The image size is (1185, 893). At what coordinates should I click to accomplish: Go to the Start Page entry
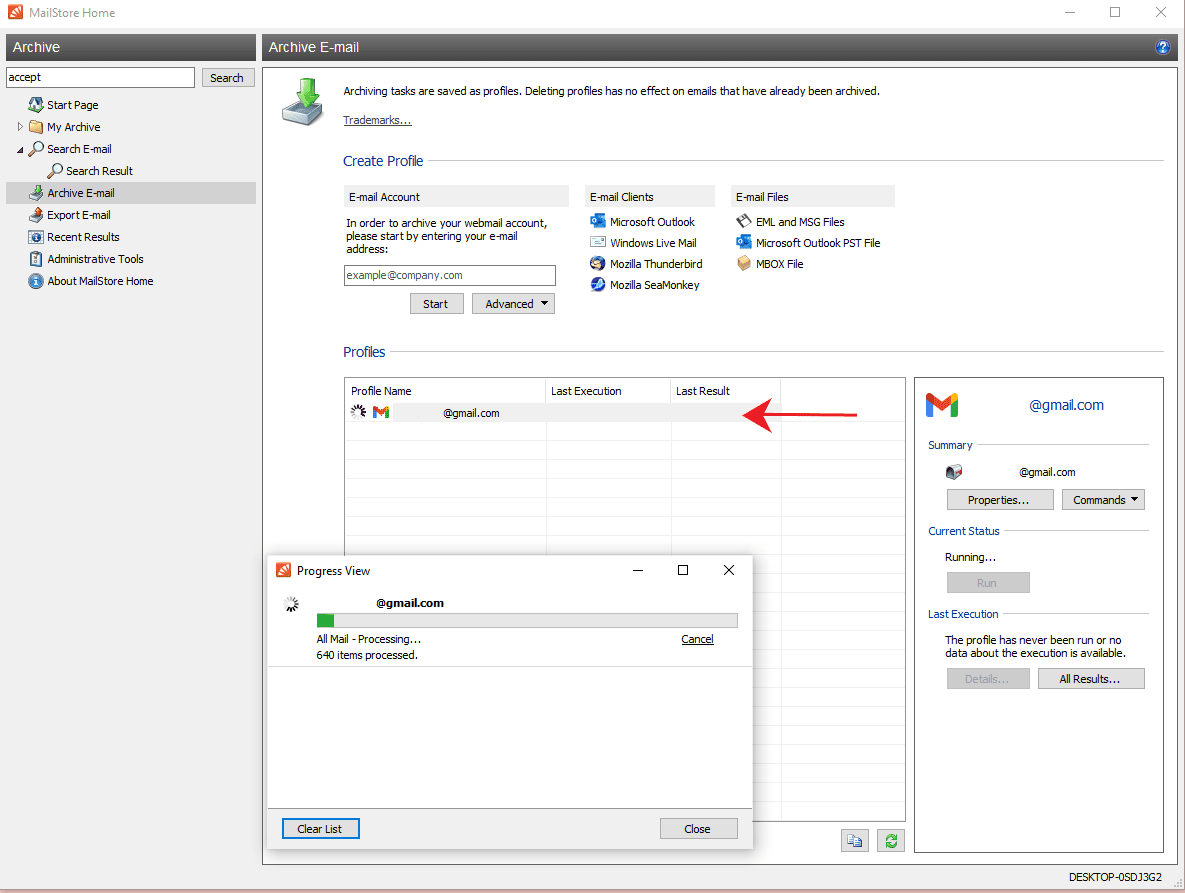(x=71, y=104)
